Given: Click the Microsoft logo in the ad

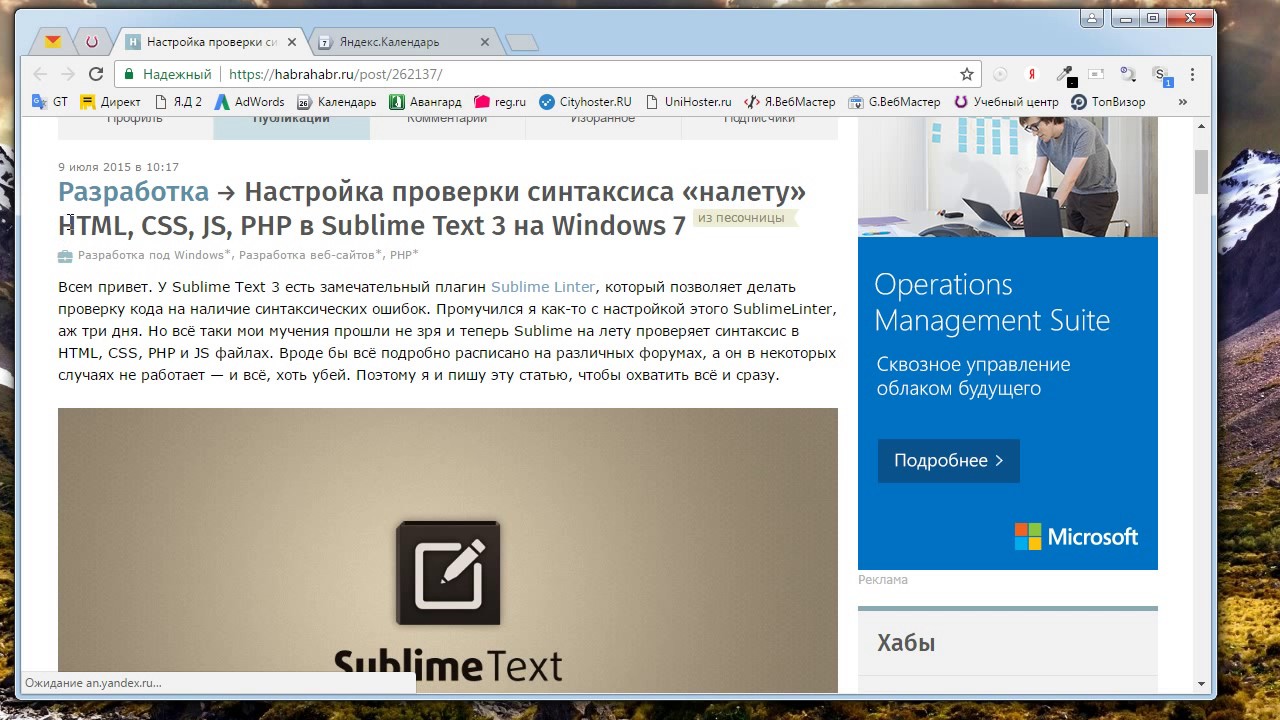Looking at the screenshot, I should 1076,536.
